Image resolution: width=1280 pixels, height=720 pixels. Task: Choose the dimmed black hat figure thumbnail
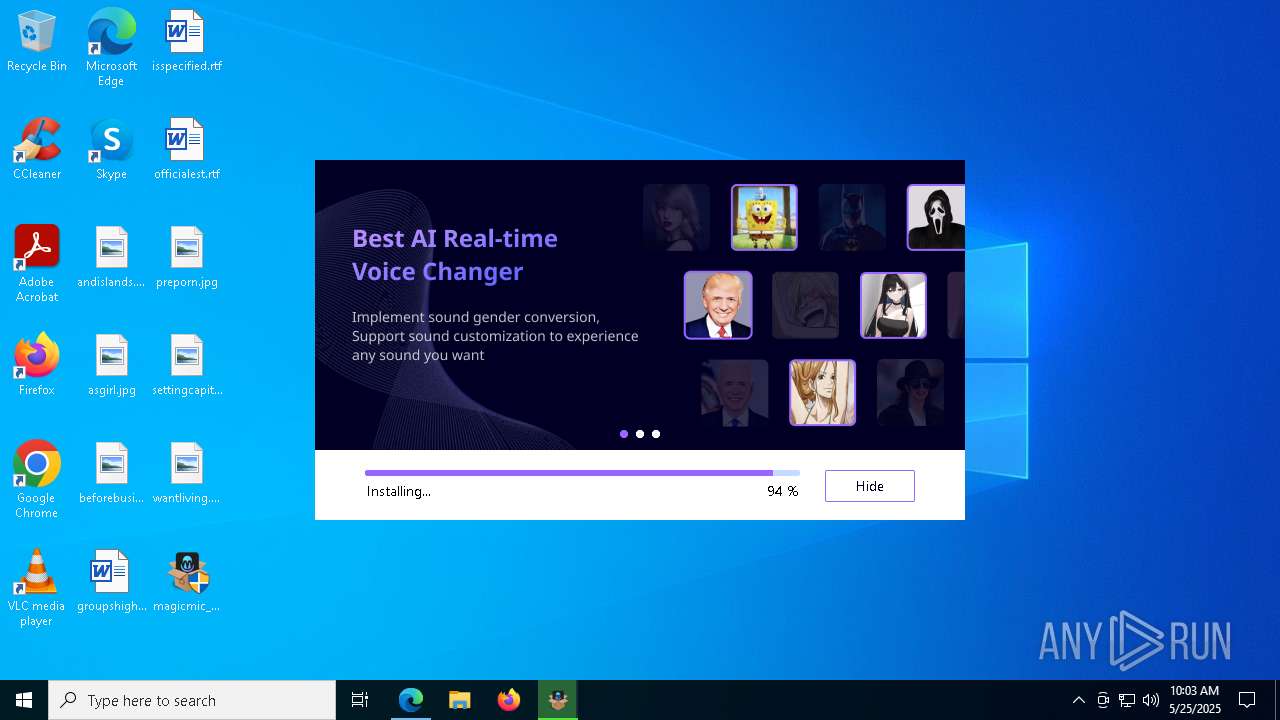[x=910, y=392]
